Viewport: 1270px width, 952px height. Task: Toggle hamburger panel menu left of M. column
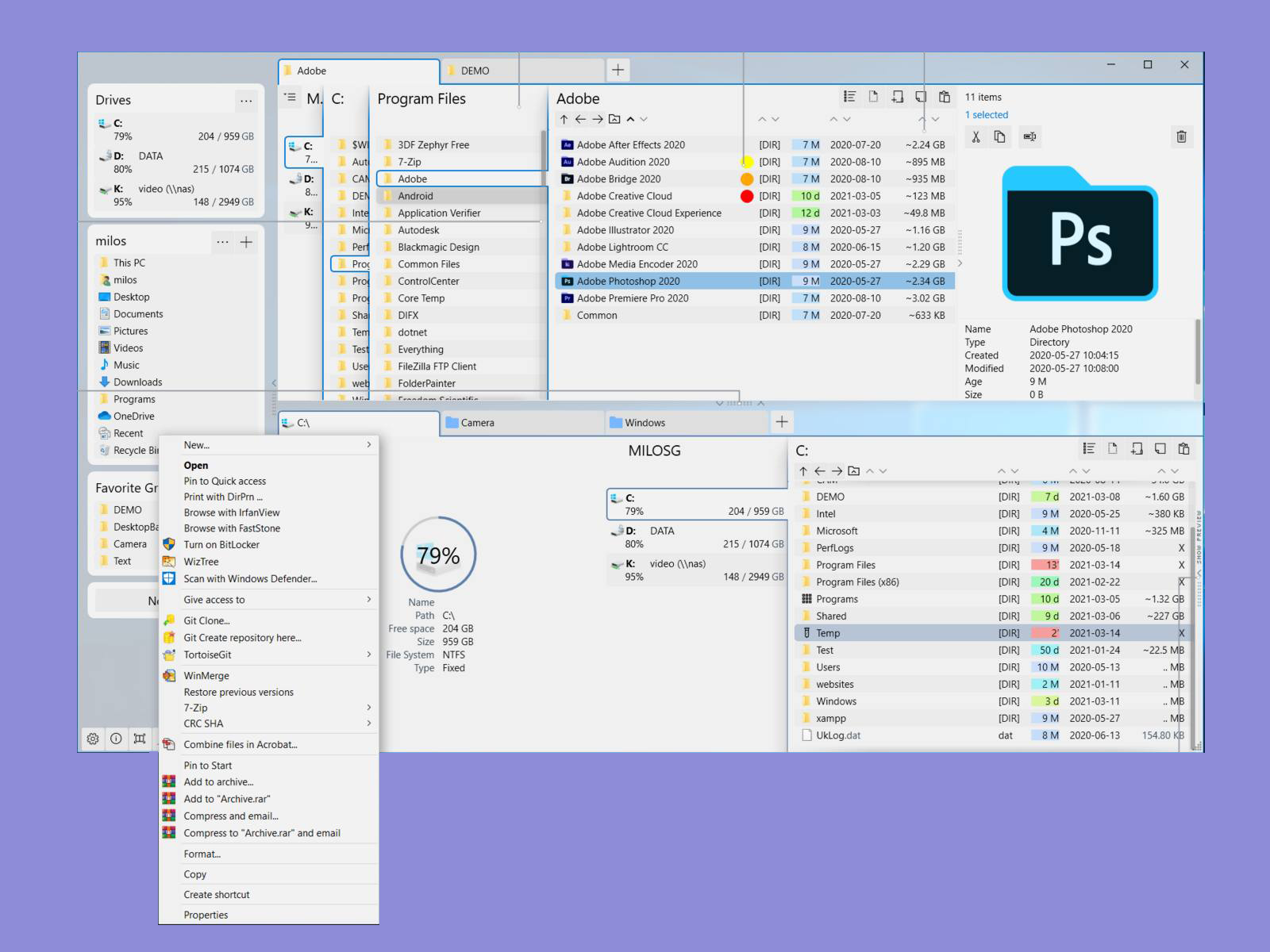click(x=291, y=98)
